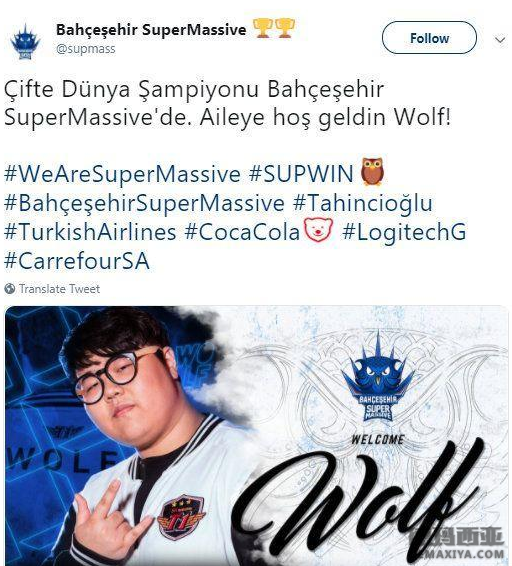This screenshot has width=512, height=566.
Task: Open the Bahçeşehir SuperMassive display name
Action: pyautogui.click(x=151, y=30)
